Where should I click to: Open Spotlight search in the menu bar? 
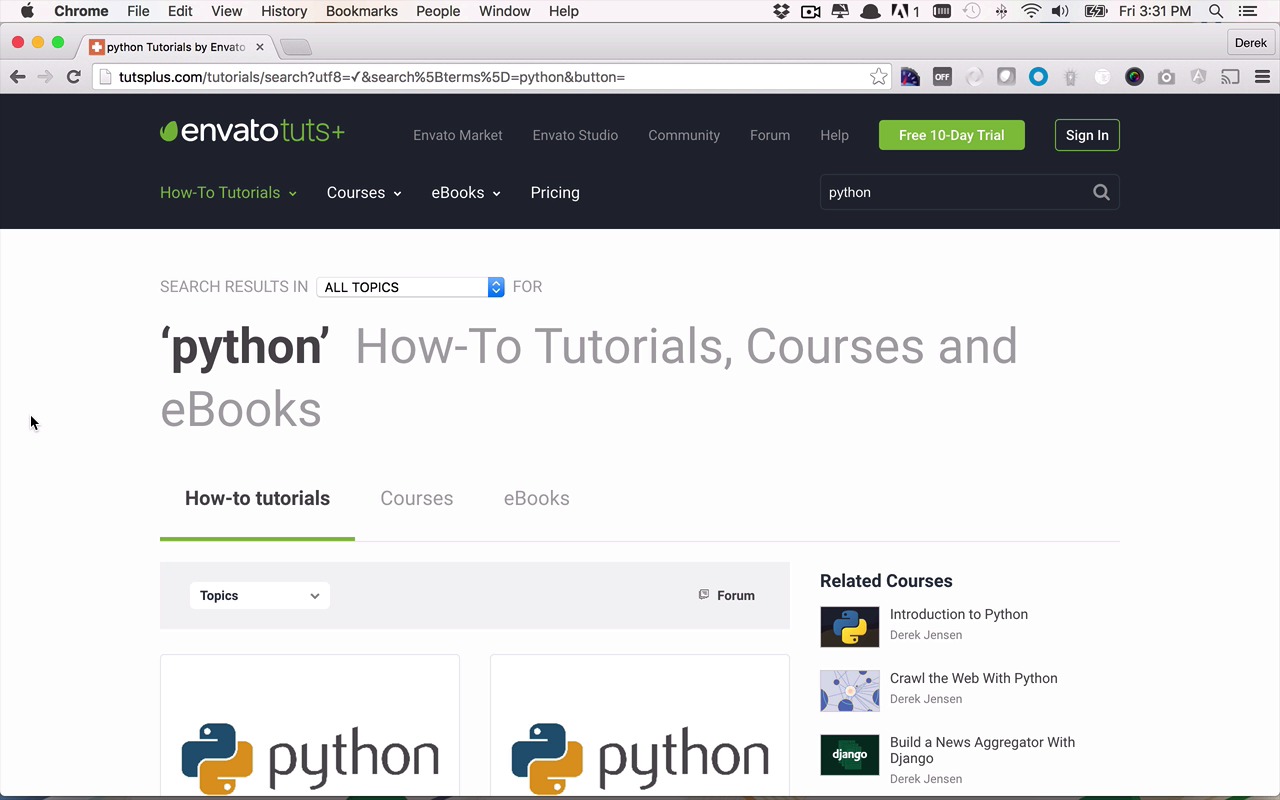point(1216,11)
